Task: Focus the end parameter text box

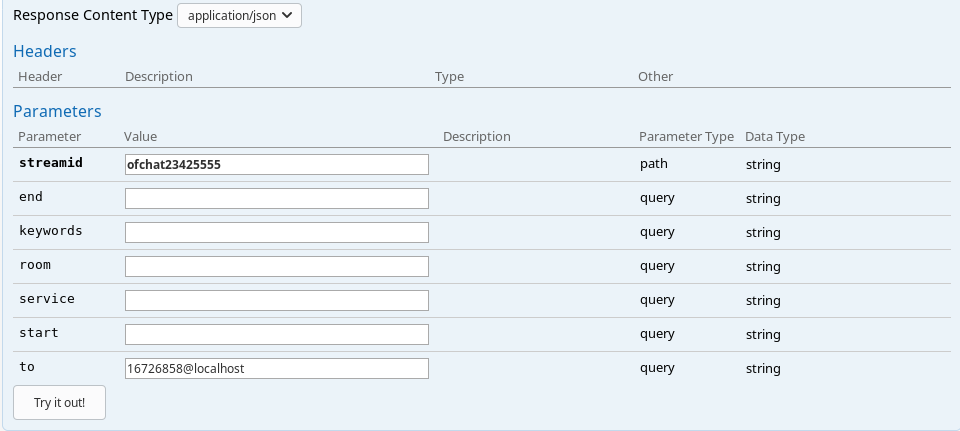Action: pos(276,198)
